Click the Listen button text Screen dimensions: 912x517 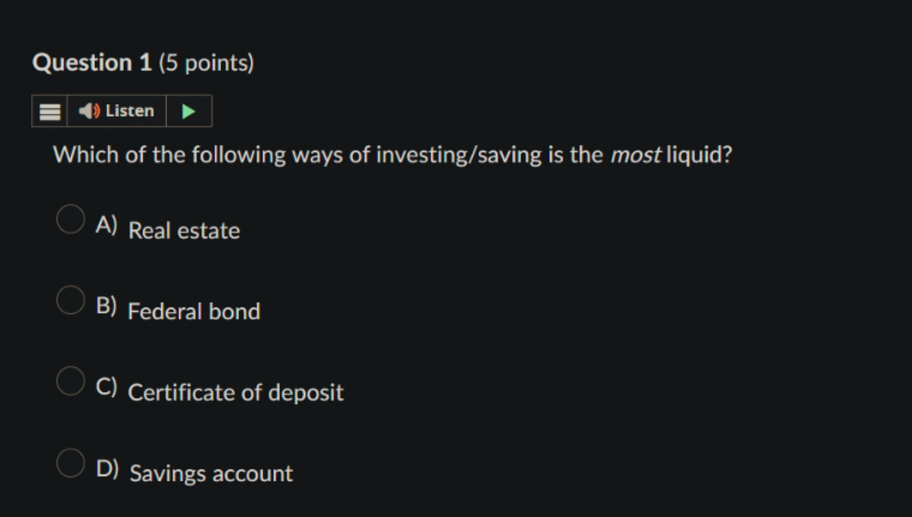coord(130,110)
